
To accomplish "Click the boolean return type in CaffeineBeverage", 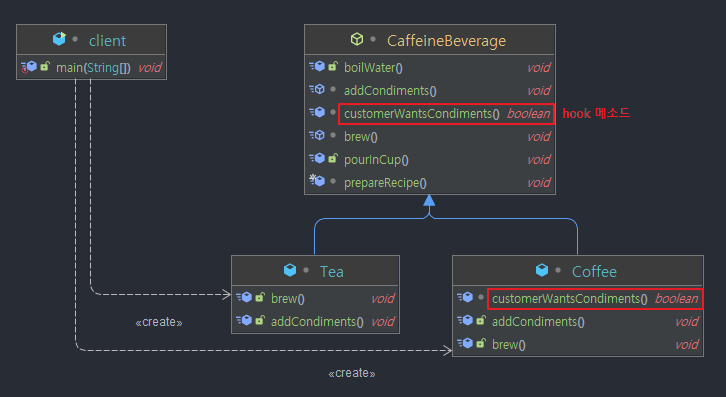I will click(528, 114).
